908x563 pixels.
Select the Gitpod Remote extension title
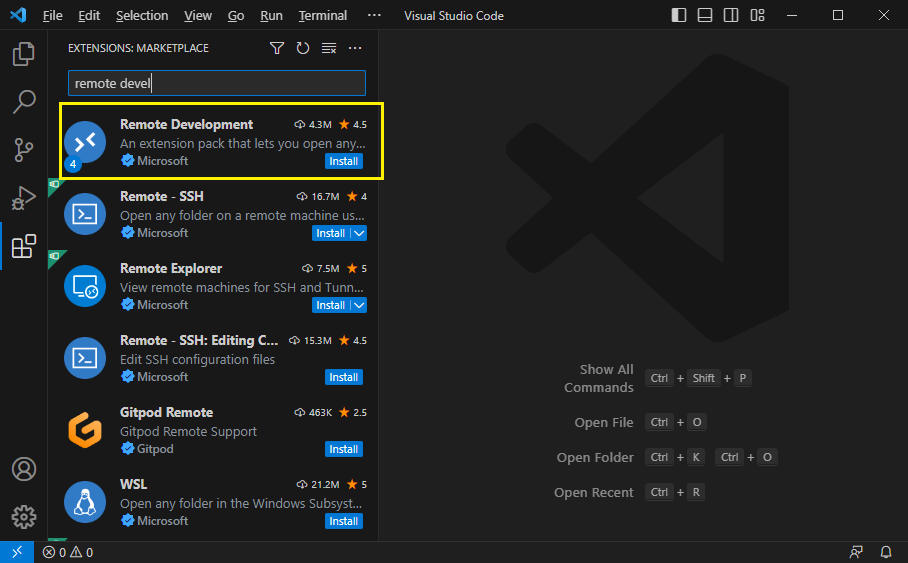tap(166, 412)
